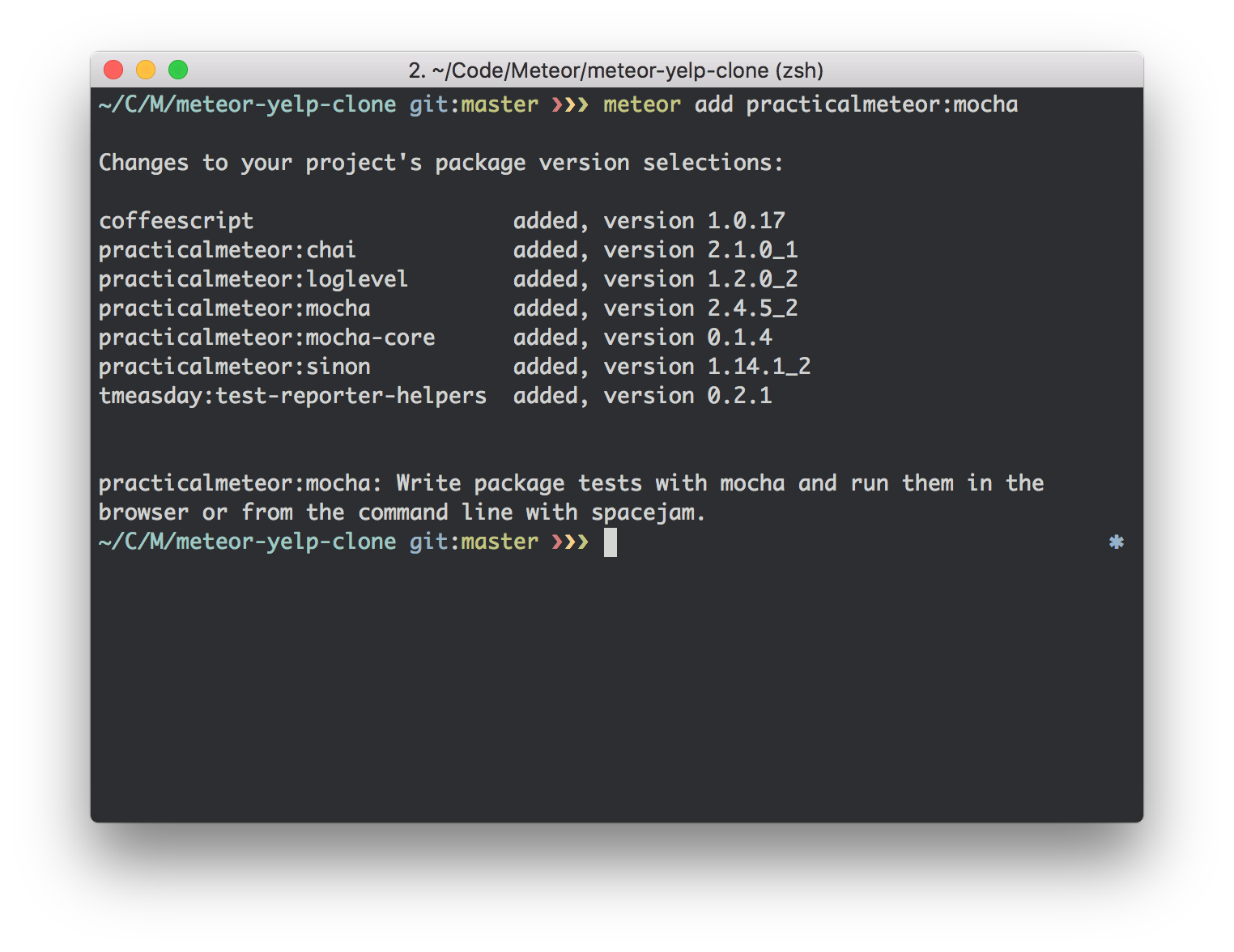1234x952 pixels.
Task: Click 'practicalmeteor:mocha' in the package list
Action: tap(235, 308)
